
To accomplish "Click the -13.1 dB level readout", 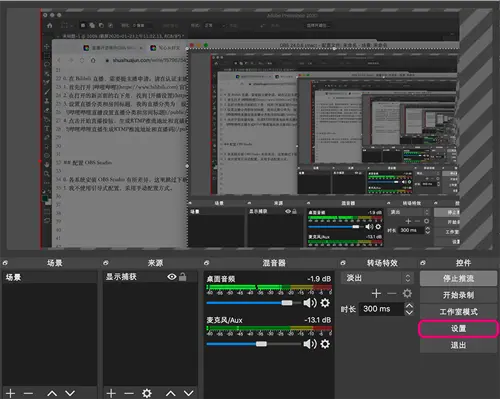I will [x=318, y=320].
